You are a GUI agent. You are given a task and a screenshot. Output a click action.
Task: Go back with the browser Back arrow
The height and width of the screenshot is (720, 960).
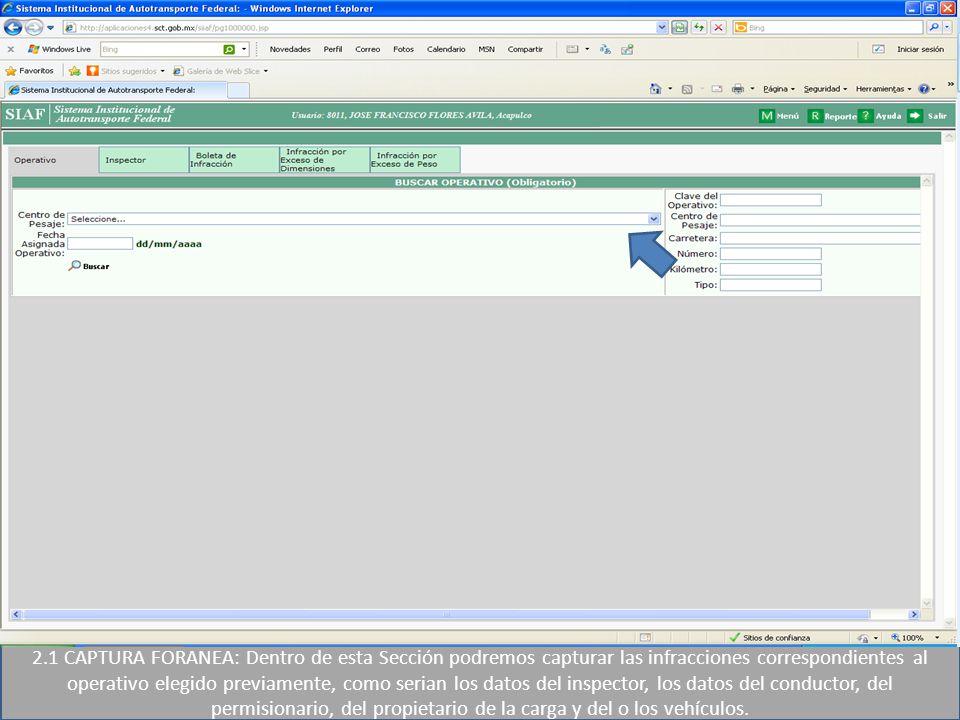tap(13, 28)
